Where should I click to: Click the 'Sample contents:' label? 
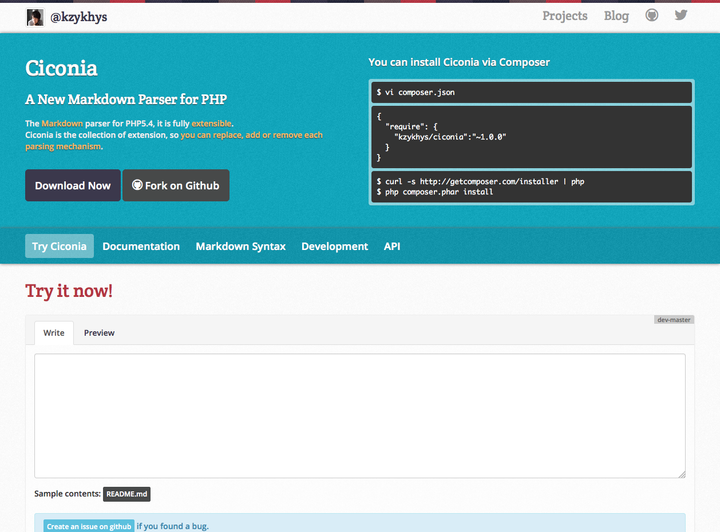click(x=68, y=494)
